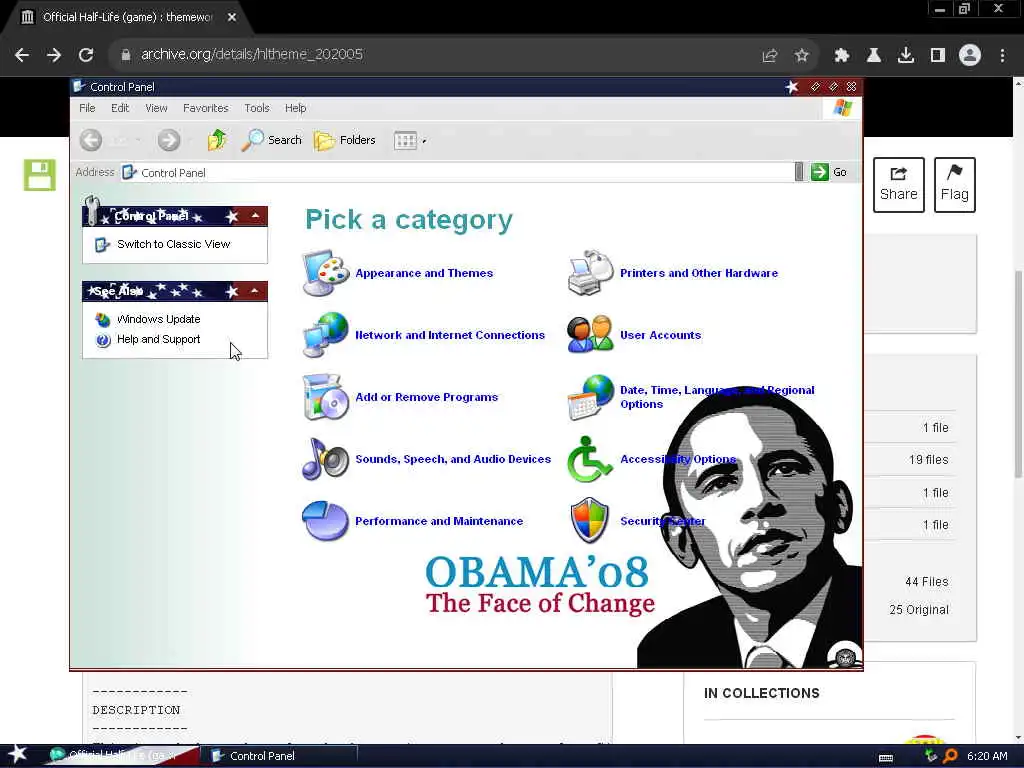Open Appearance and Themes category icon

[x=325, y=273]
